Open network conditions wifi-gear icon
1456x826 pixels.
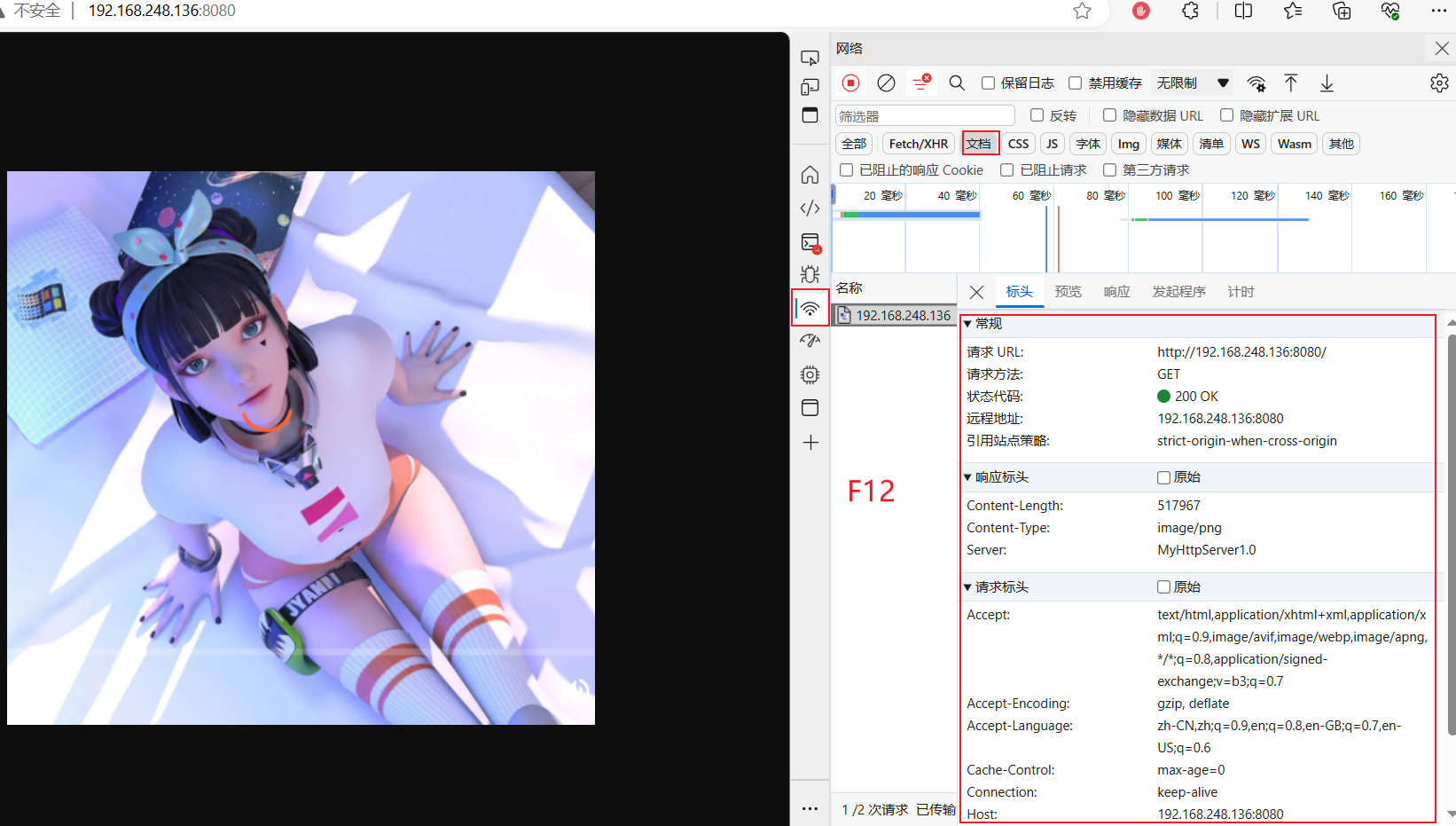(x=1256, y=83)
